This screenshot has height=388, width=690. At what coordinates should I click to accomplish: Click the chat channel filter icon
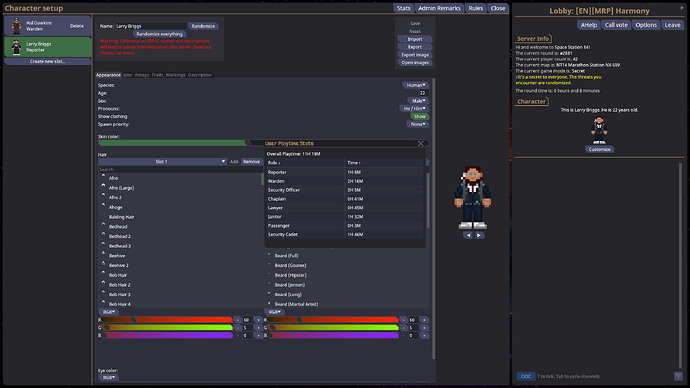click(678, 376)
